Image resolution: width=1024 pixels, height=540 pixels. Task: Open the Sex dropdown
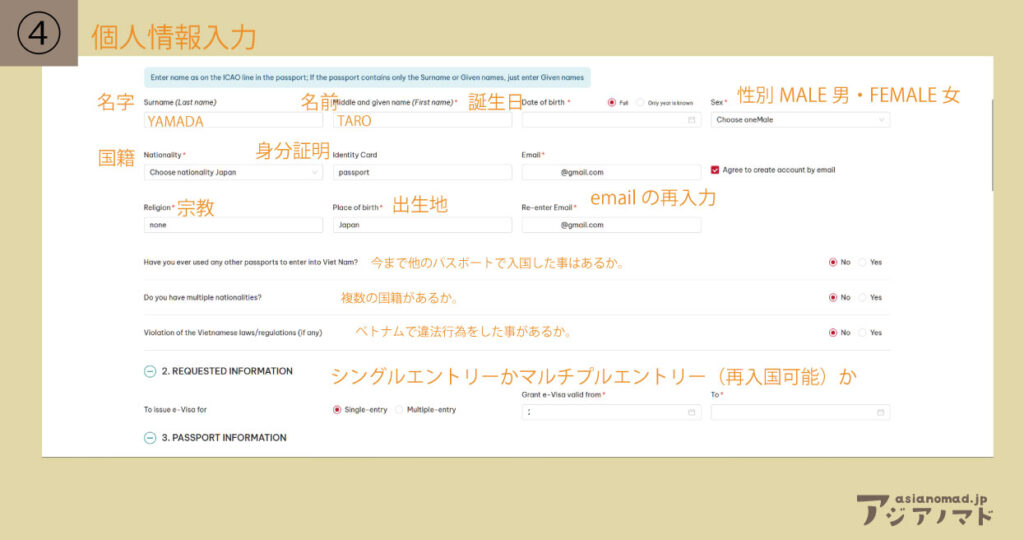click(800, 120)
